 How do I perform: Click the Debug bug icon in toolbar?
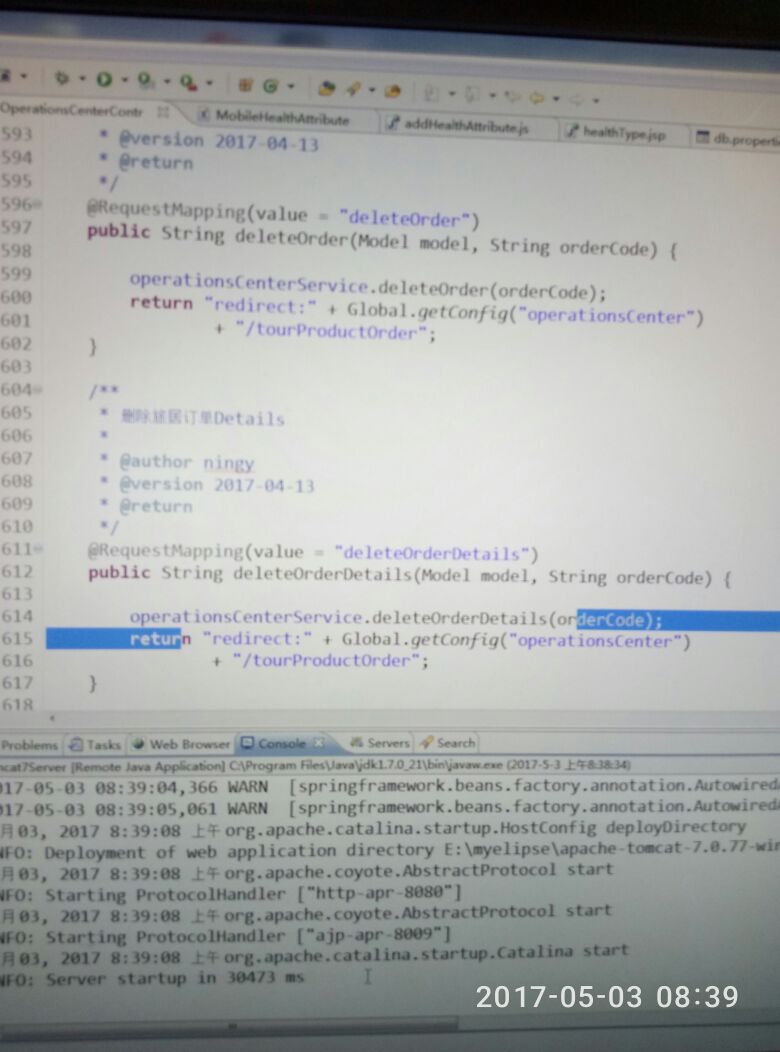coord(62,78)
